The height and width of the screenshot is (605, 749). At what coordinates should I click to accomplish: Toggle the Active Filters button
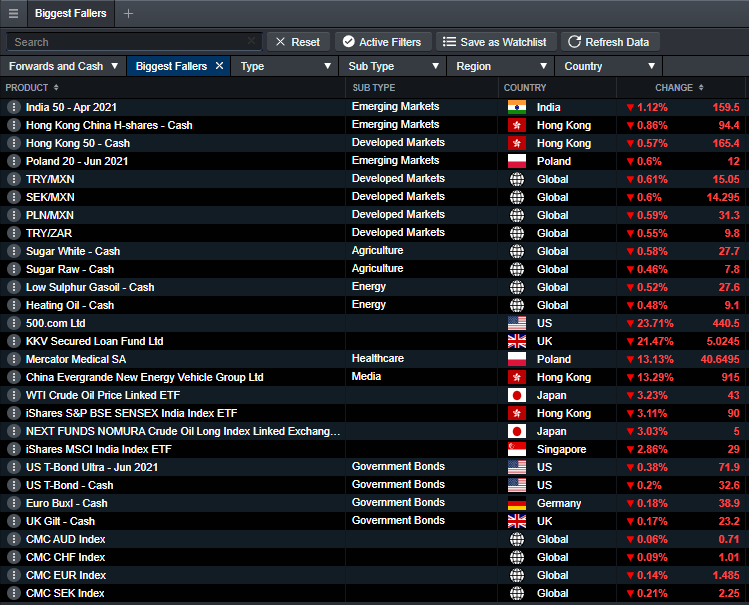383,42
